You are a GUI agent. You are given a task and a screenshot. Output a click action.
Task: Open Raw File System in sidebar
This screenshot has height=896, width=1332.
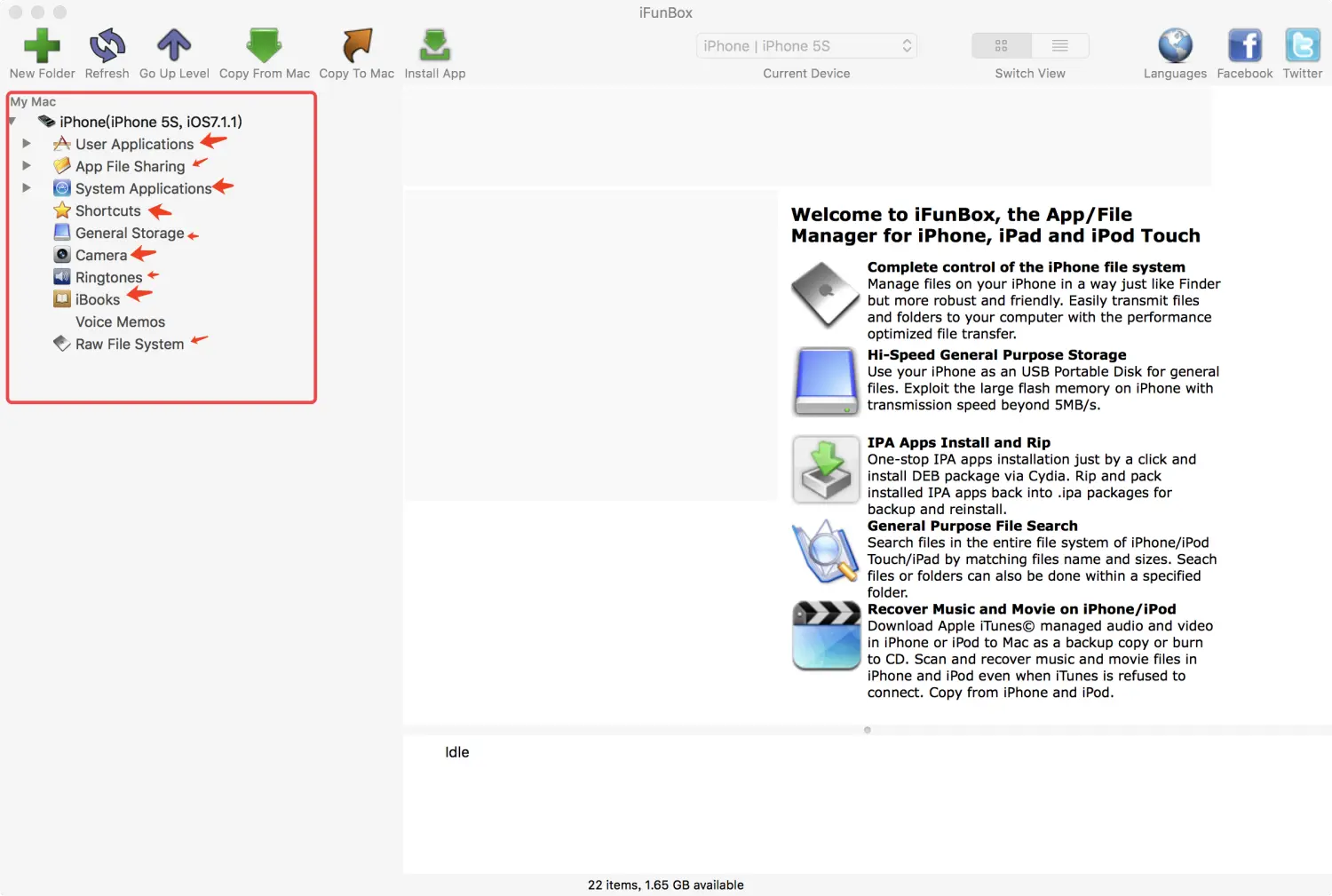click(x=130, y=344)
